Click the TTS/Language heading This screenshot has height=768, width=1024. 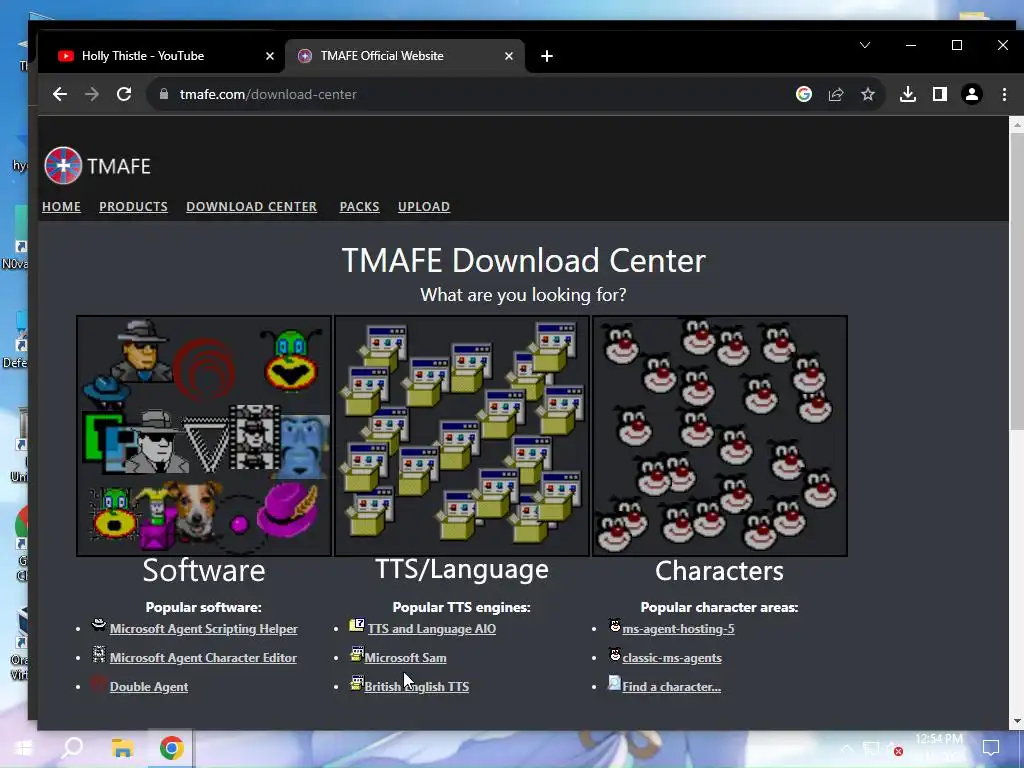pos(462,569)
